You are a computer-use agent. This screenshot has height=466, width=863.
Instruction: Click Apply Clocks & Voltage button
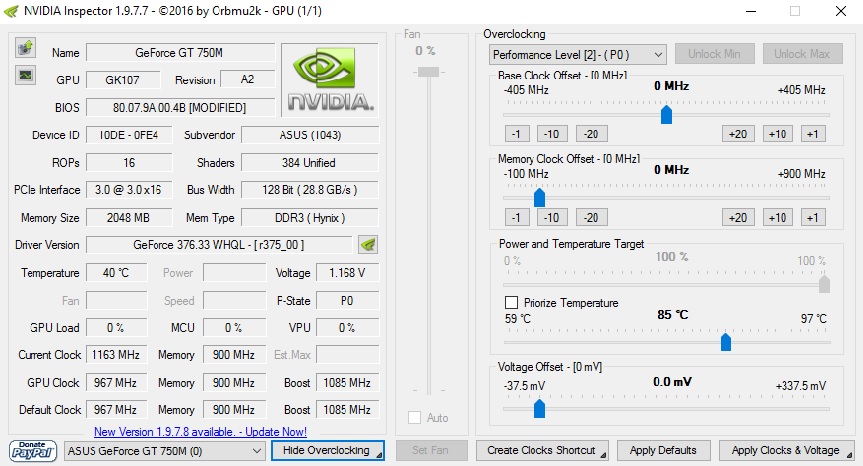(x=786, y=451)
